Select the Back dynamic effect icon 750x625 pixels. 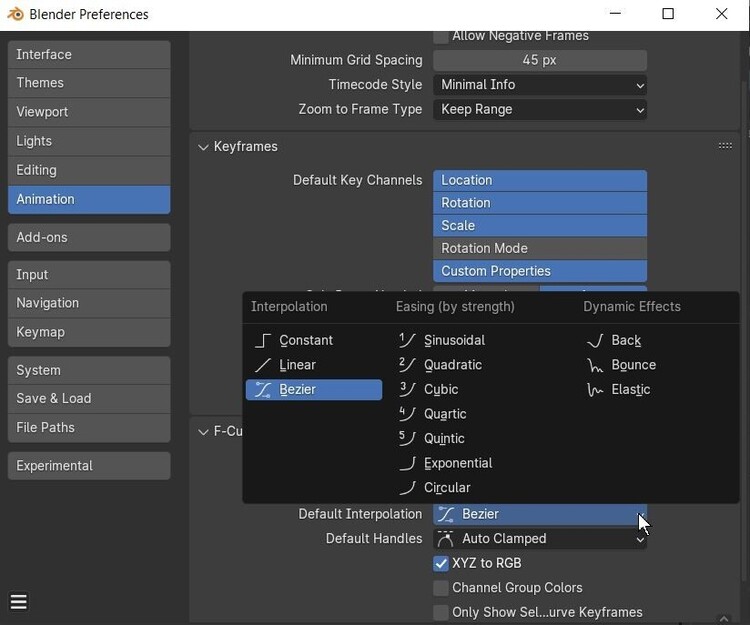pyautogui.click(x=595, y=341)
